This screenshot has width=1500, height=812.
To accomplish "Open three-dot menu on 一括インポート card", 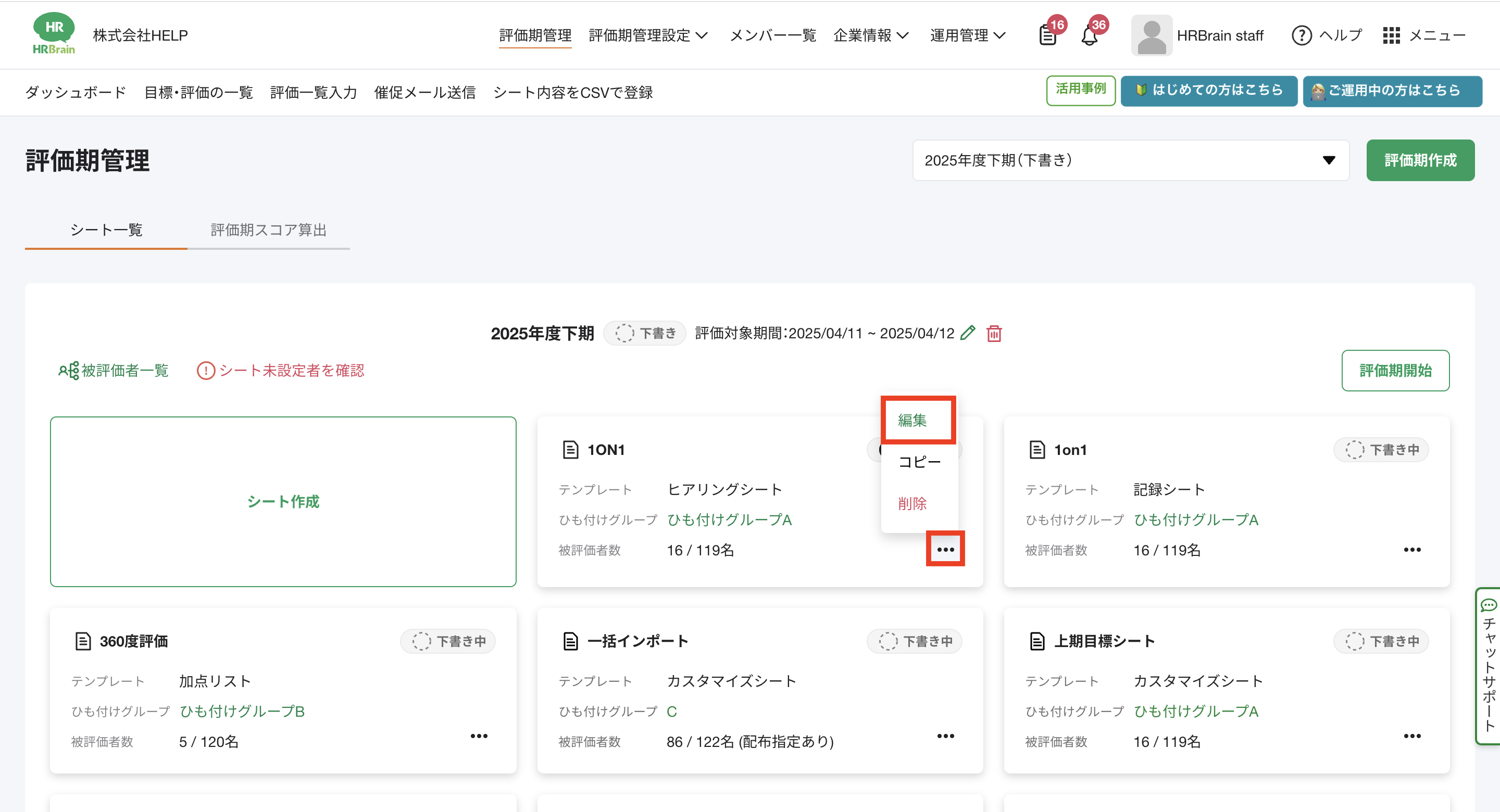I will (x=945, y=736).
